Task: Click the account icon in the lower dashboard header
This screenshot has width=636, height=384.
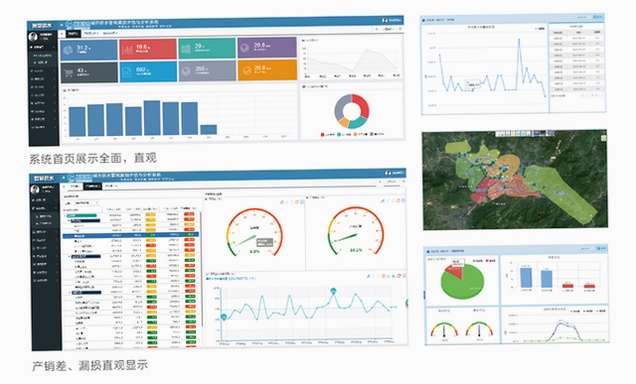Action: tap(388, 173)
